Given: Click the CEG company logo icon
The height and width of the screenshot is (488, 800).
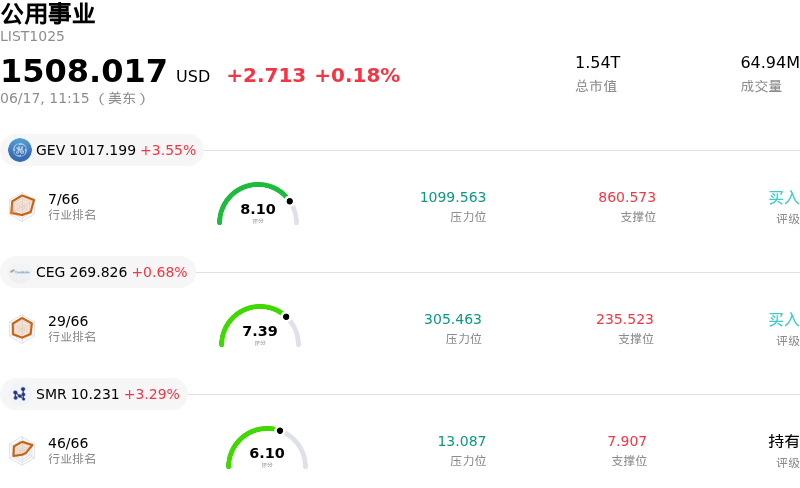Looking at the screenshot, I should click(x=20, y=272).
